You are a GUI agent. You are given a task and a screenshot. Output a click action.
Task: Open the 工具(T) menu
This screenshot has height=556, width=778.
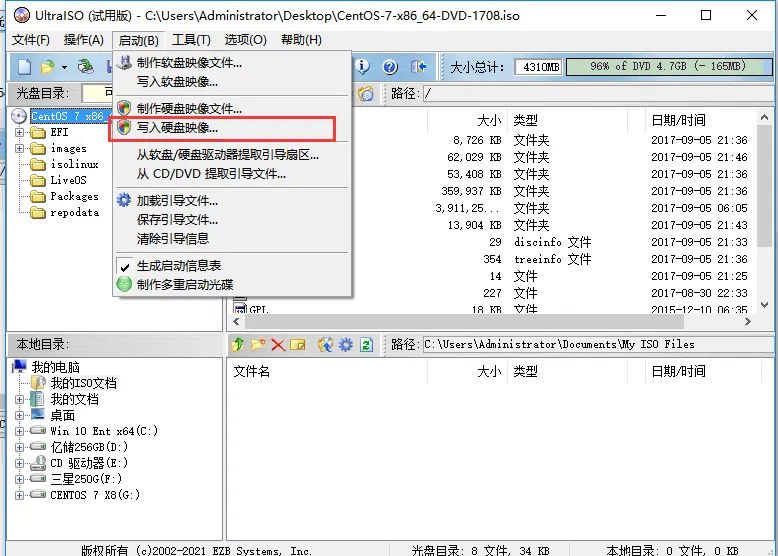192,40
